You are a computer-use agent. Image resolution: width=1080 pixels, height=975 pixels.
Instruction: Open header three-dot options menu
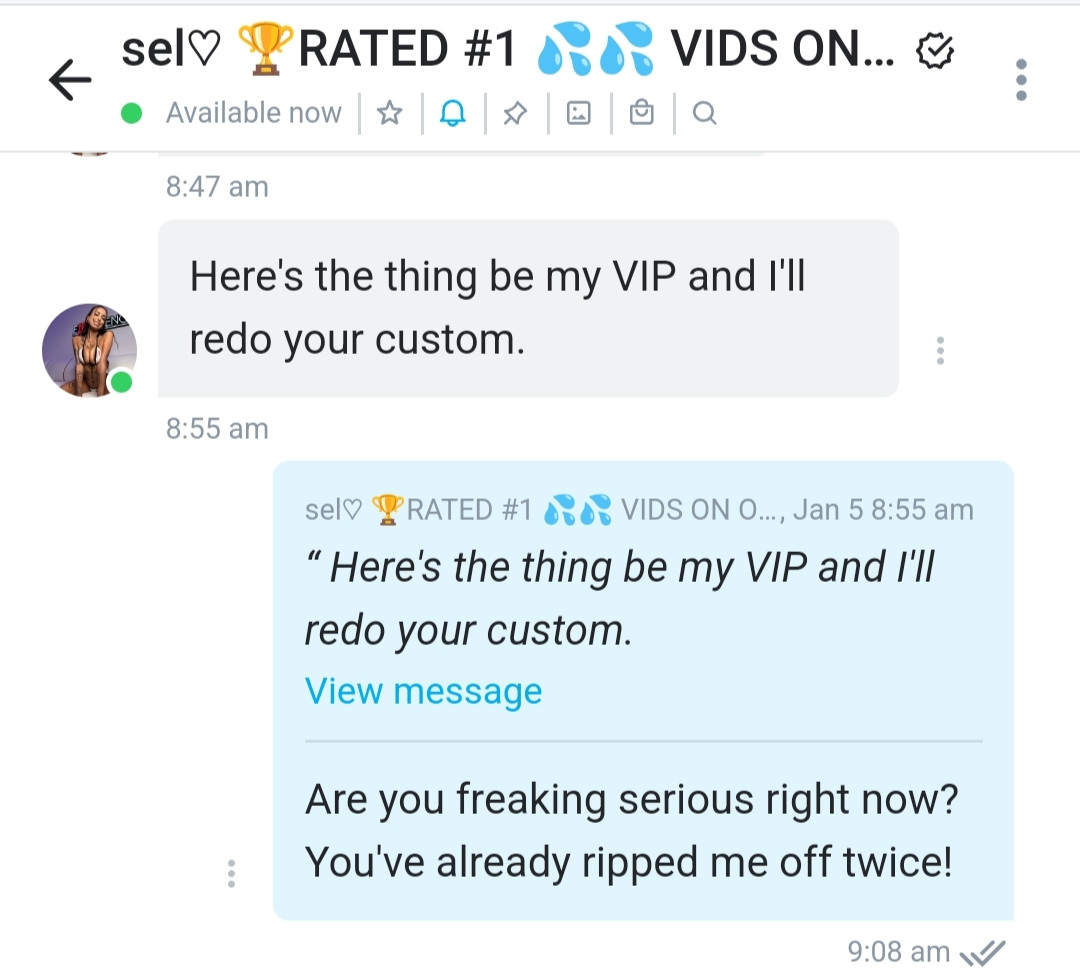tap(1021, 79)
